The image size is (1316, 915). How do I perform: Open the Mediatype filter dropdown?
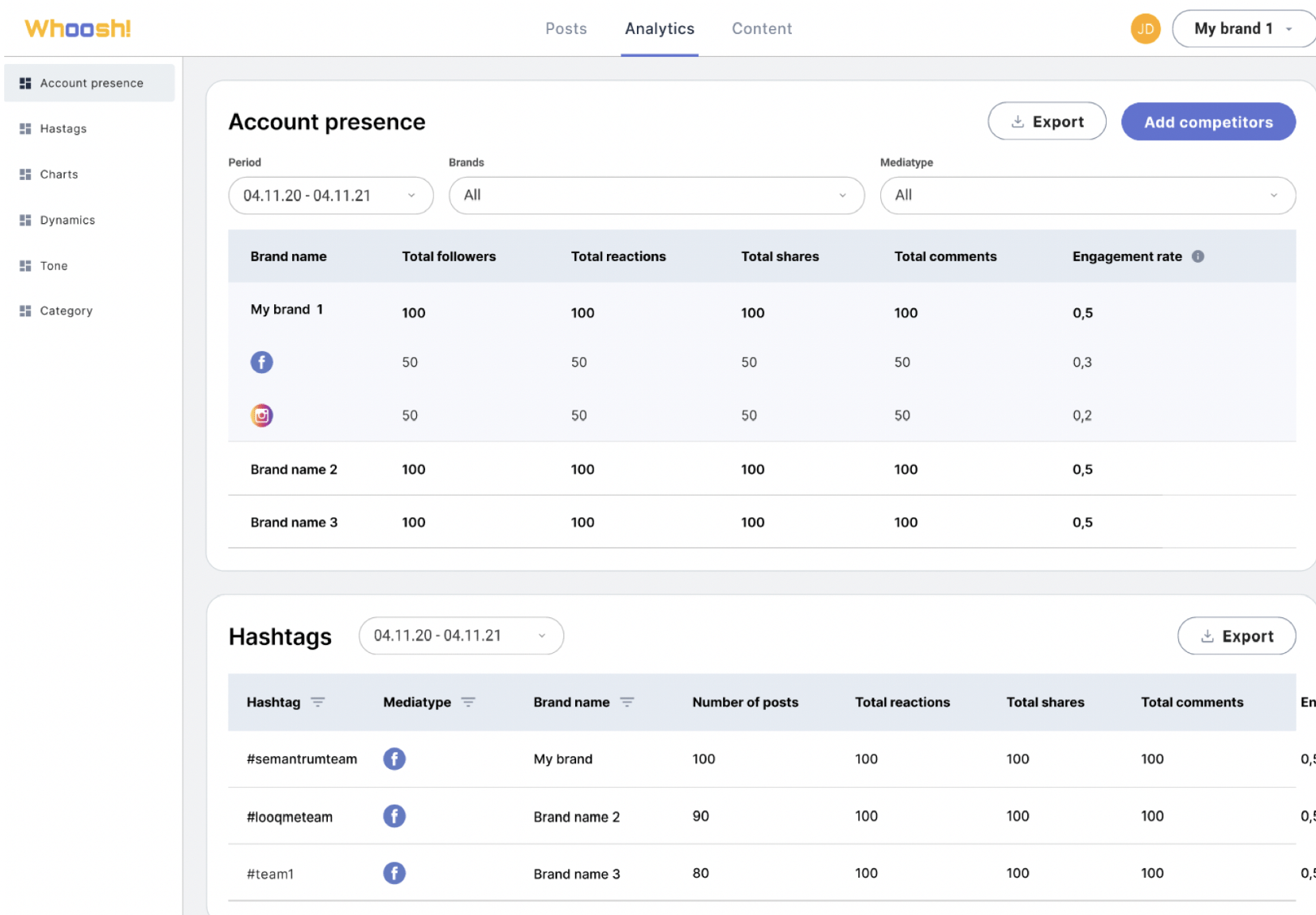coord(1086,195)
